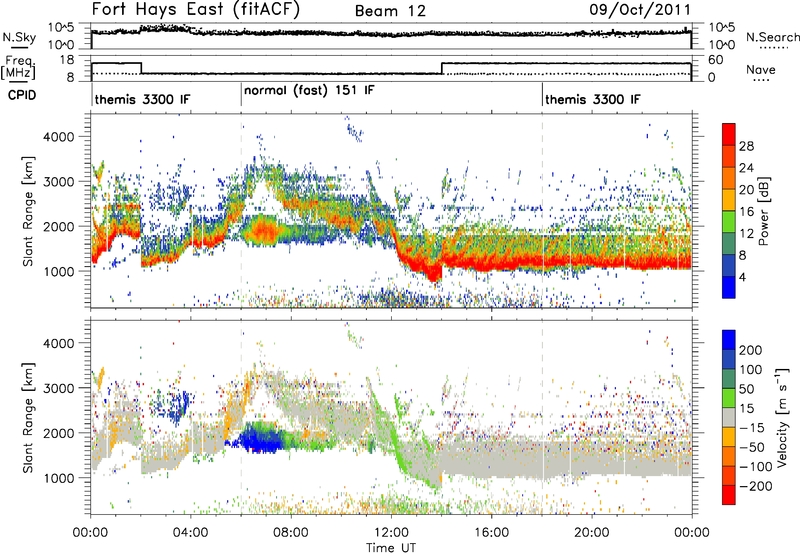Click the 'Nave' legend label

pos(761,70)
